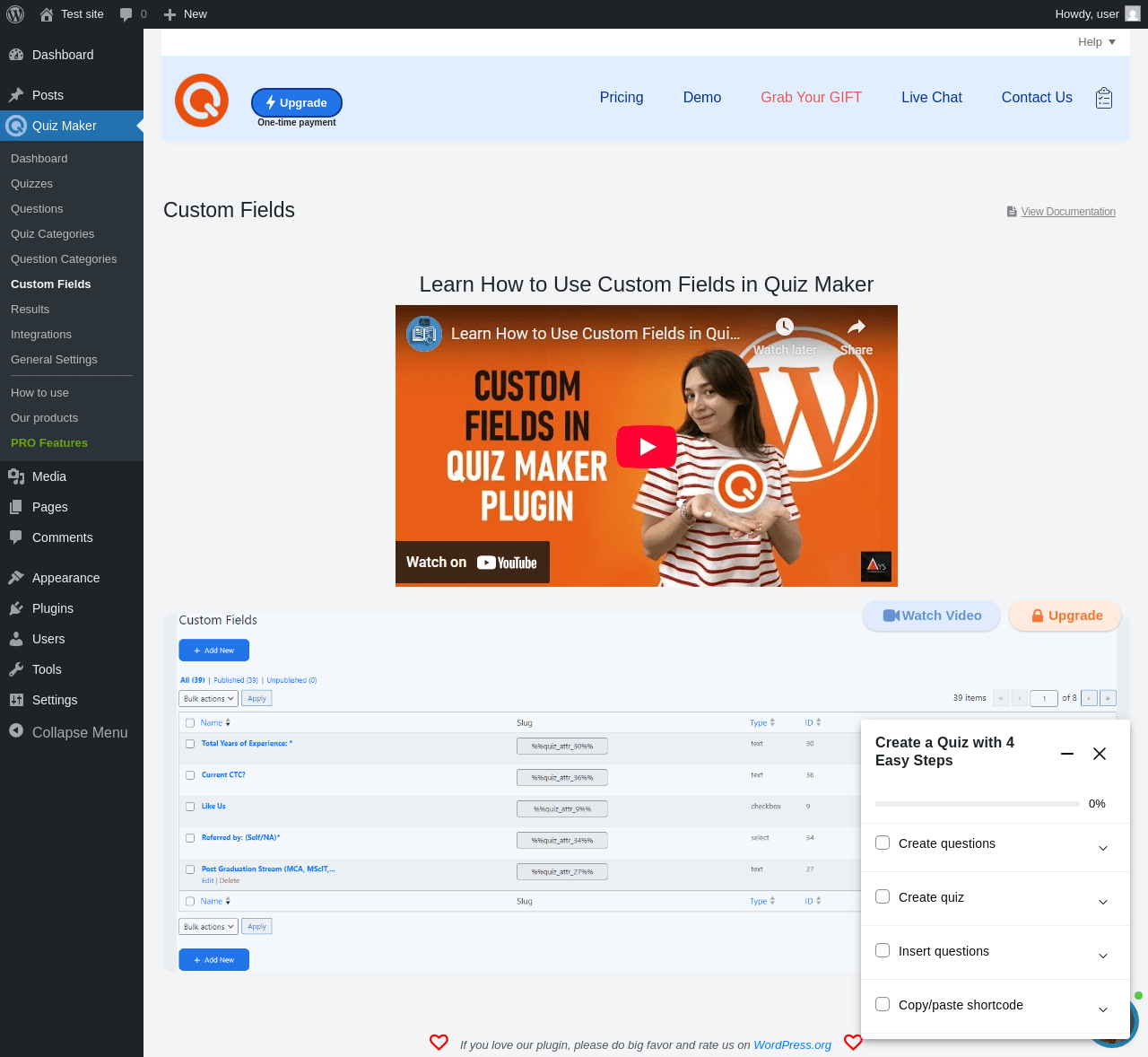Click the quiz steps progress bar
This screenshot has height=1057, width=1148.
pyautogui.click(x=978, y=804)
